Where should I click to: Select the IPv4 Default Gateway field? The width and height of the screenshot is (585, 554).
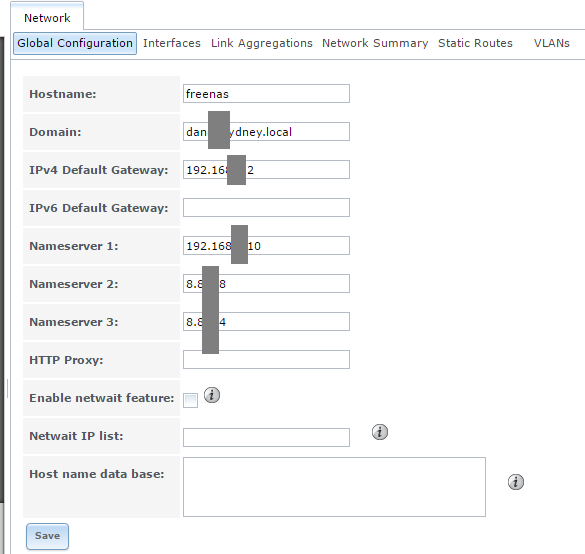(266, 170)
